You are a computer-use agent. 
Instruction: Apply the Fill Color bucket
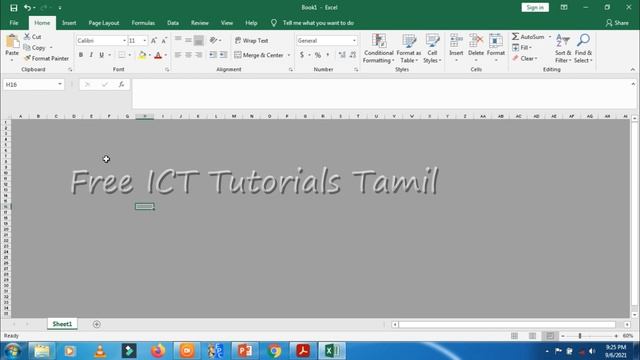[x=142, y=55]
